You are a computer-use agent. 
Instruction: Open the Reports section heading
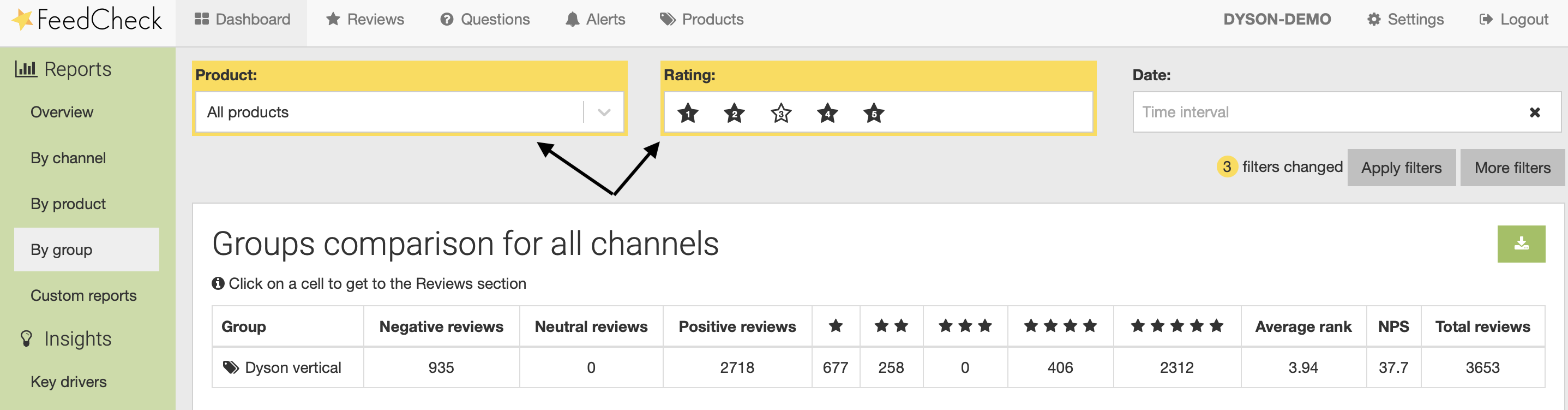(x=63, y=69)
